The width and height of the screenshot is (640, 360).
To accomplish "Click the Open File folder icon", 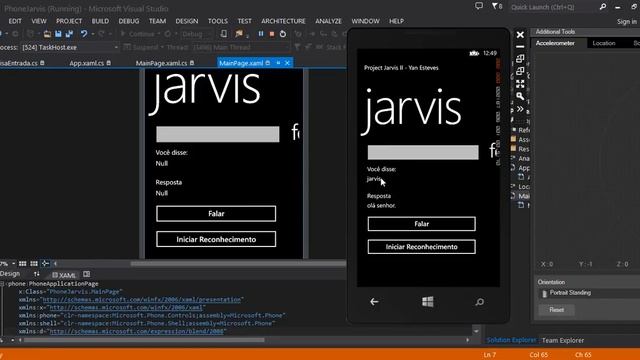I will [x=47, y=34].
